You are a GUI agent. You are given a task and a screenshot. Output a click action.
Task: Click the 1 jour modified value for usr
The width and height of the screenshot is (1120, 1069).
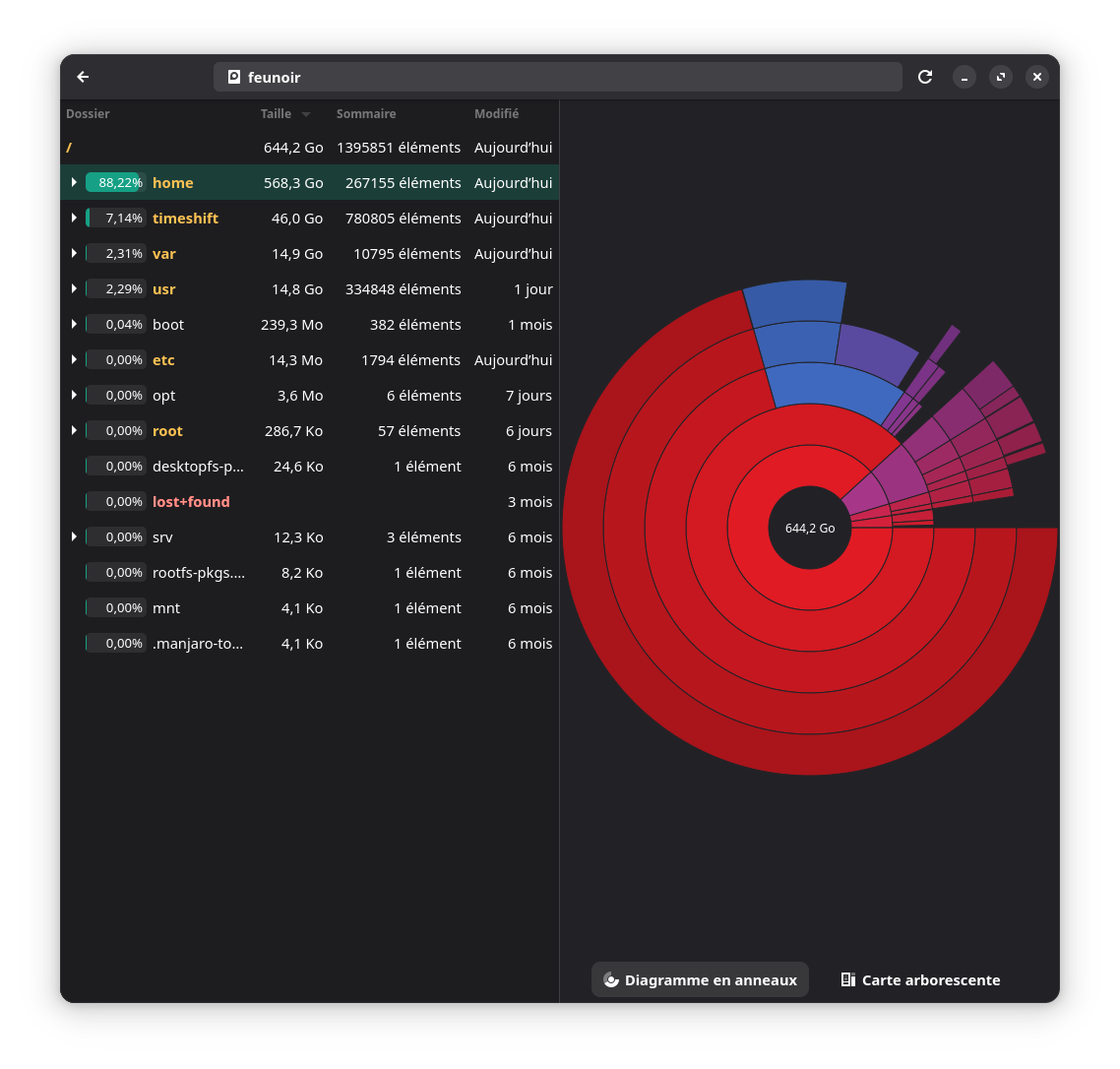(x=532, y=289)
